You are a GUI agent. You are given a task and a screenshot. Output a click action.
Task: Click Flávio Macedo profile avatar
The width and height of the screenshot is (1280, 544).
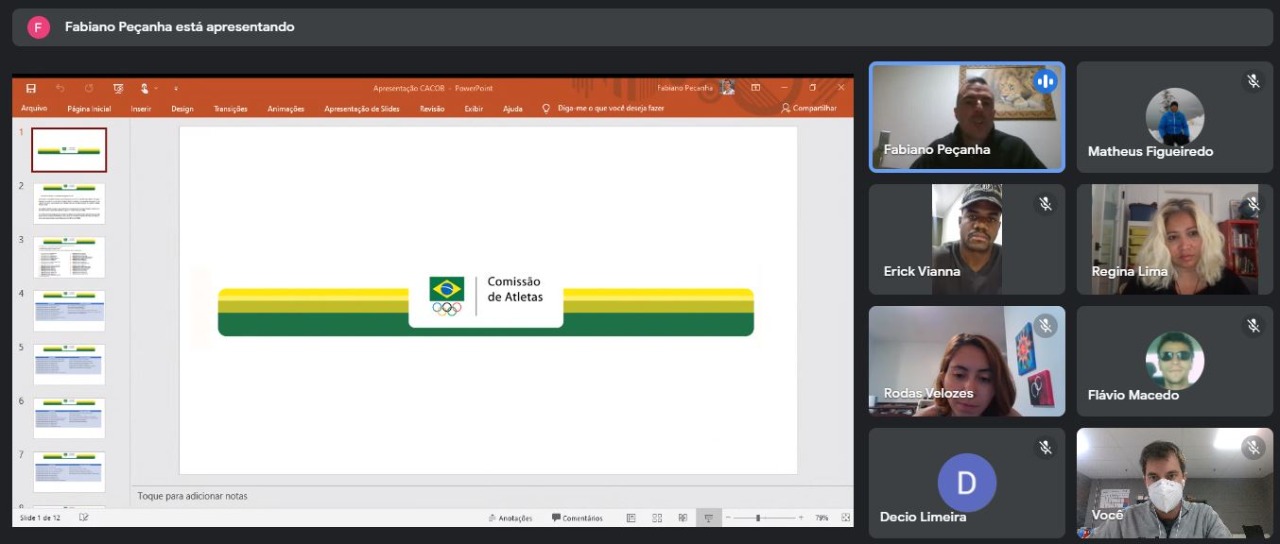point(1175,361)
